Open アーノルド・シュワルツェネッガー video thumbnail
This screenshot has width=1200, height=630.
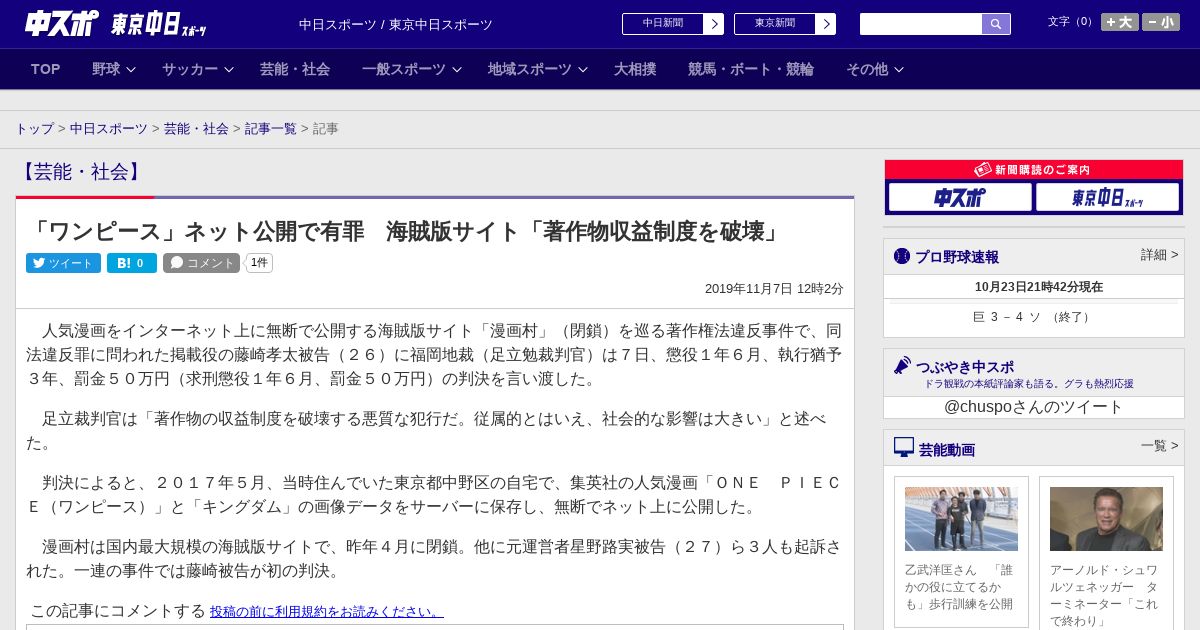pos(1106,519)
